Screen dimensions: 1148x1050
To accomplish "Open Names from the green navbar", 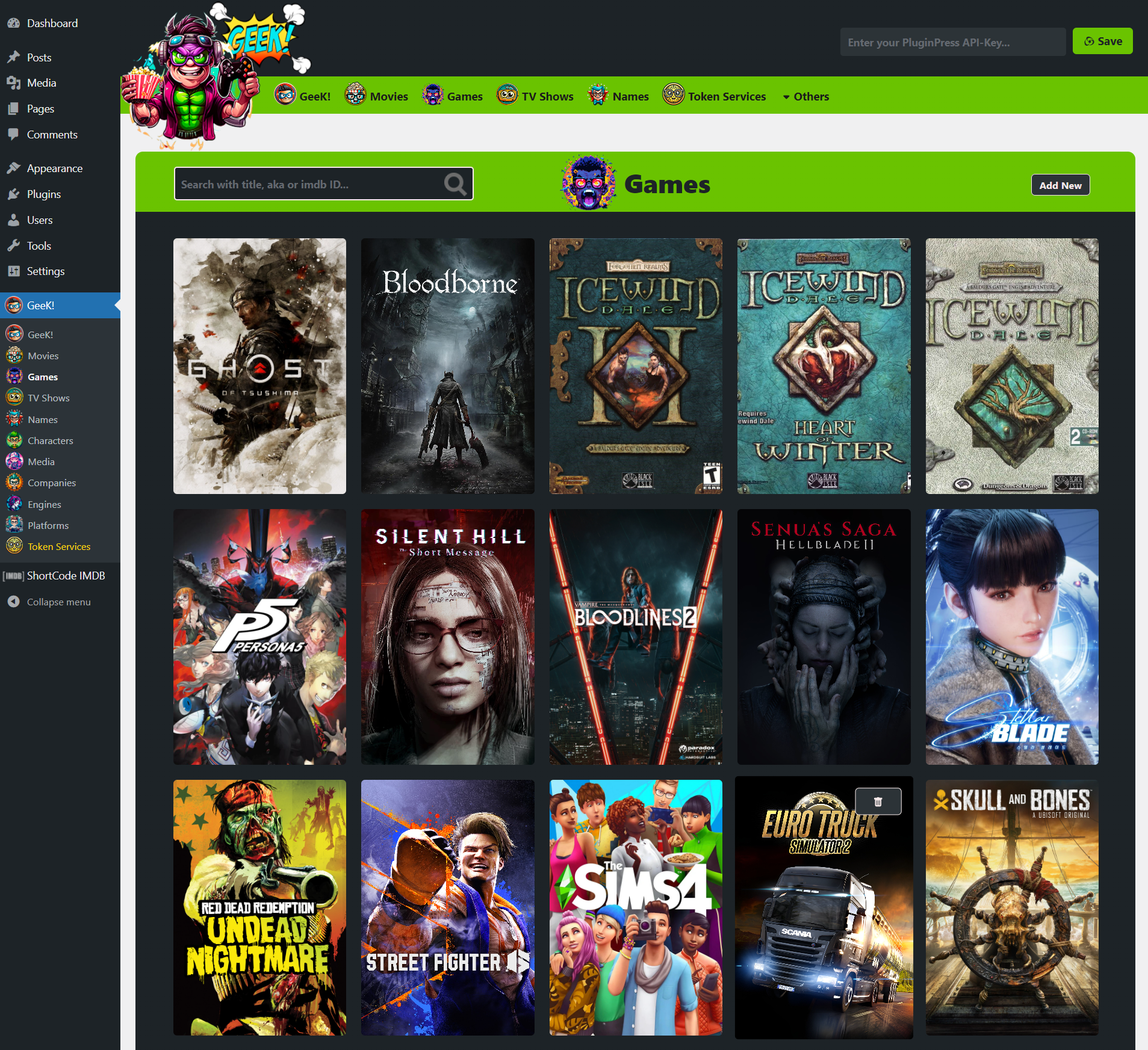I will click(x=618, y=96).
